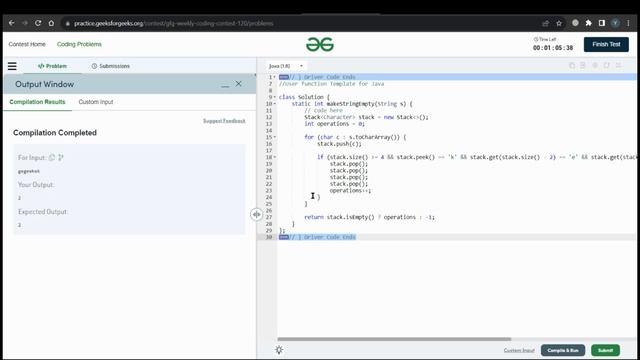The image size is (640, 360).
Task: Bookmark the page with the star icon
Action: coord(559,23)
